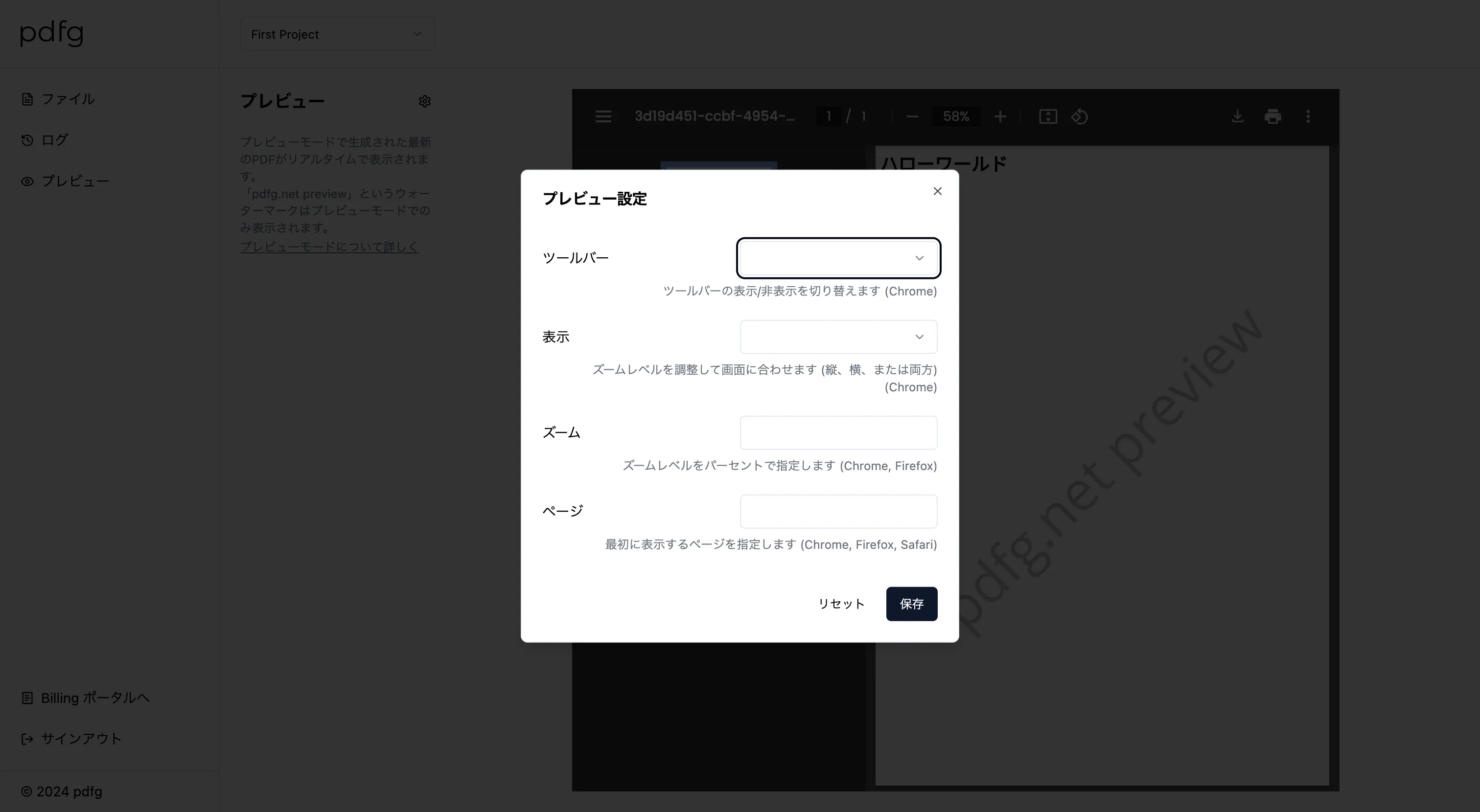The height and width of the screenshot is (812, 1480).
Task: Click the sign-out arrow icon
Action: click(27, 739)
